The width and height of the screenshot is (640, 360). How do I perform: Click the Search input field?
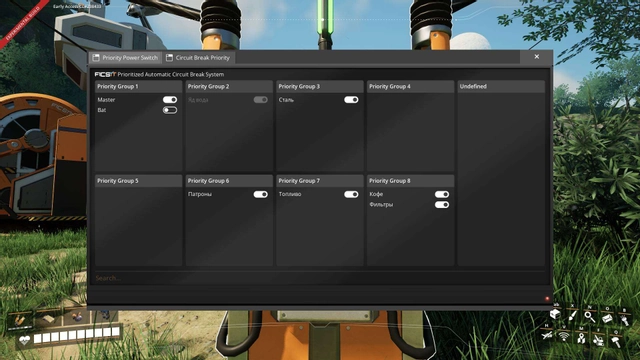coord(320,278)
